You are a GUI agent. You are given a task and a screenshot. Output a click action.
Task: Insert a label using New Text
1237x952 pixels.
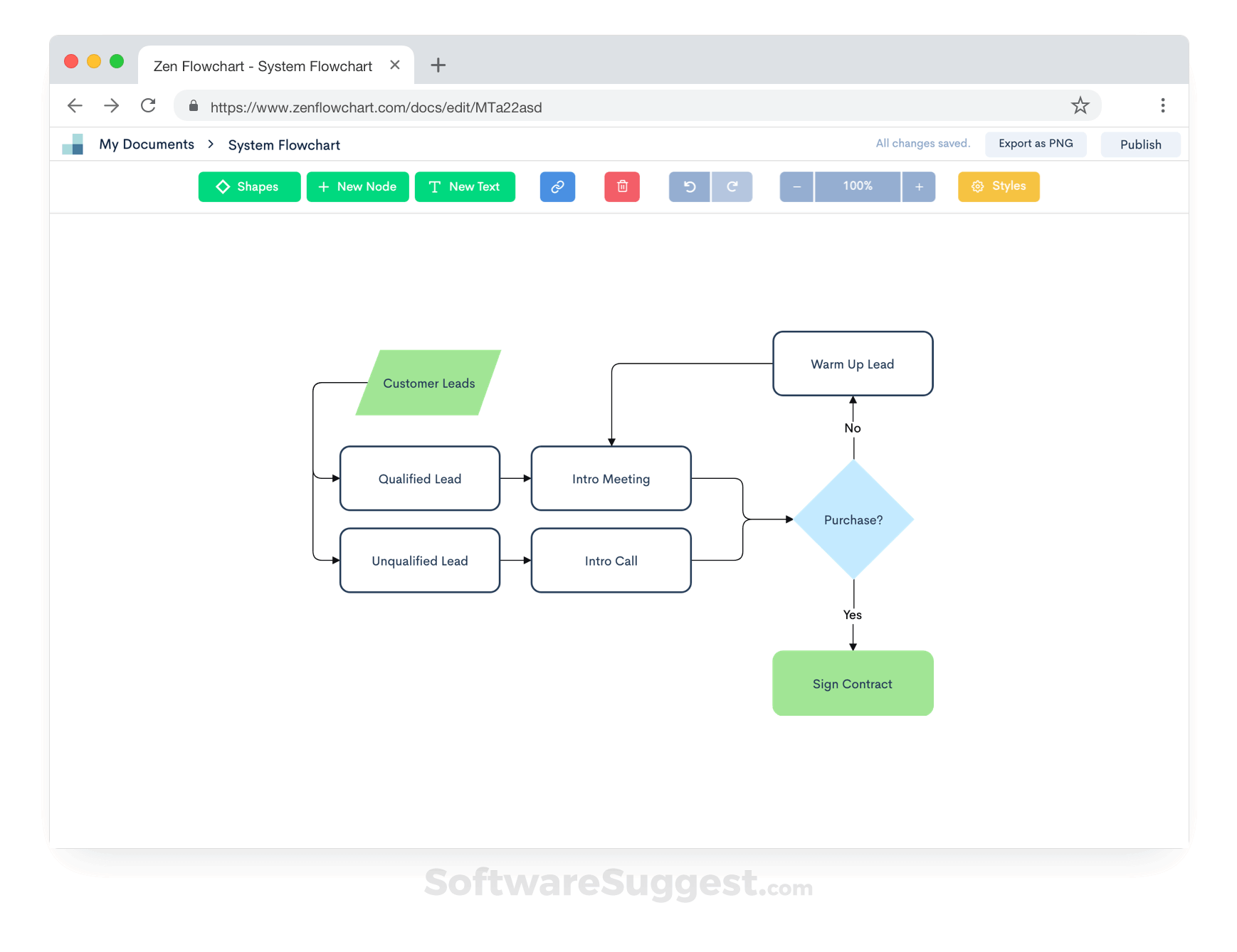tap(465, 186)
